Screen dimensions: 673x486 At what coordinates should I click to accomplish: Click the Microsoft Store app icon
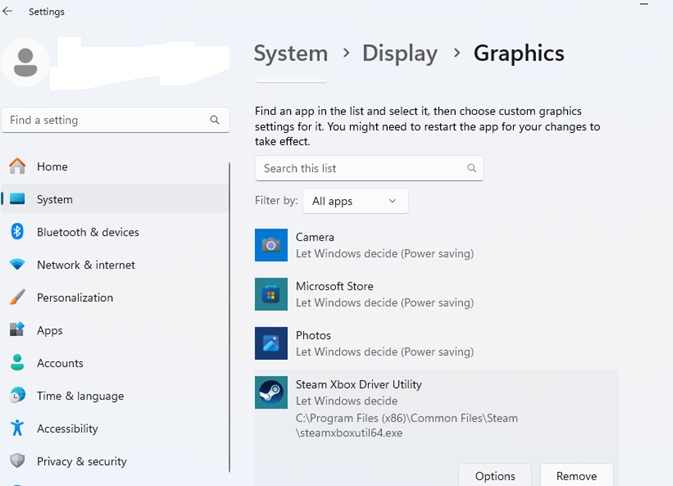(271, 294)
